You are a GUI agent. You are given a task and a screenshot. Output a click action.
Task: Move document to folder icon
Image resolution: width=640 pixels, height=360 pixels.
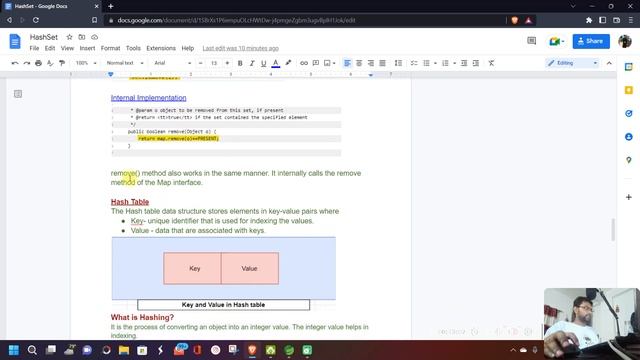(82, 37)
